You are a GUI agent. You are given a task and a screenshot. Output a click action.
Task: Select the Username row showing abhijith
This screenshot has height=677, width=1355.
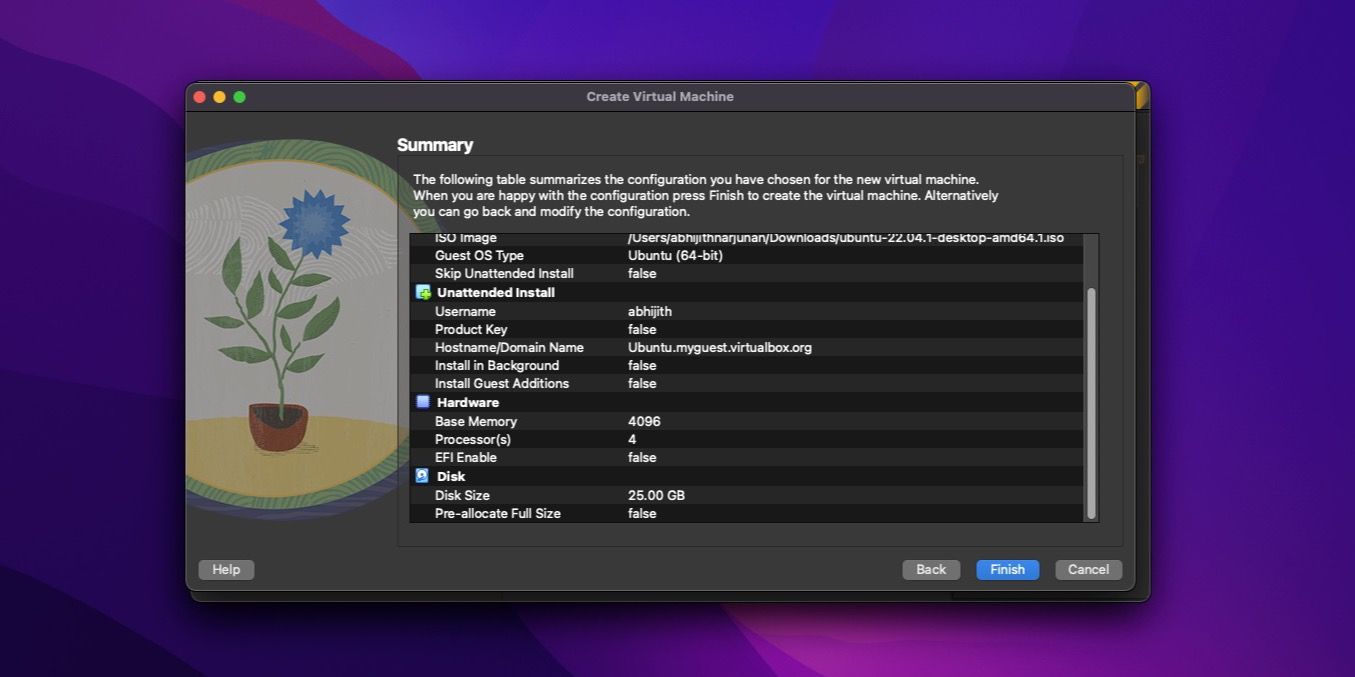[x=600, y=311]
